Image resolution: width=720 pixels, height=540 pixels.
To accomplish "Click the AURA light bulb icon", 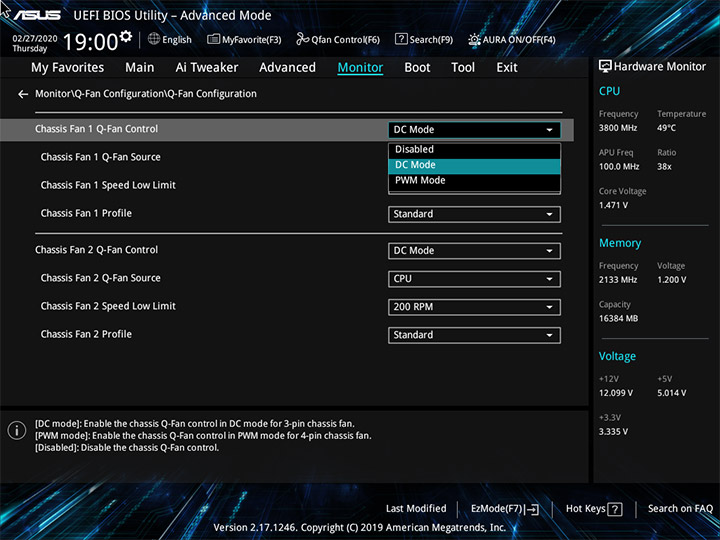I will (x=474, y=40).
